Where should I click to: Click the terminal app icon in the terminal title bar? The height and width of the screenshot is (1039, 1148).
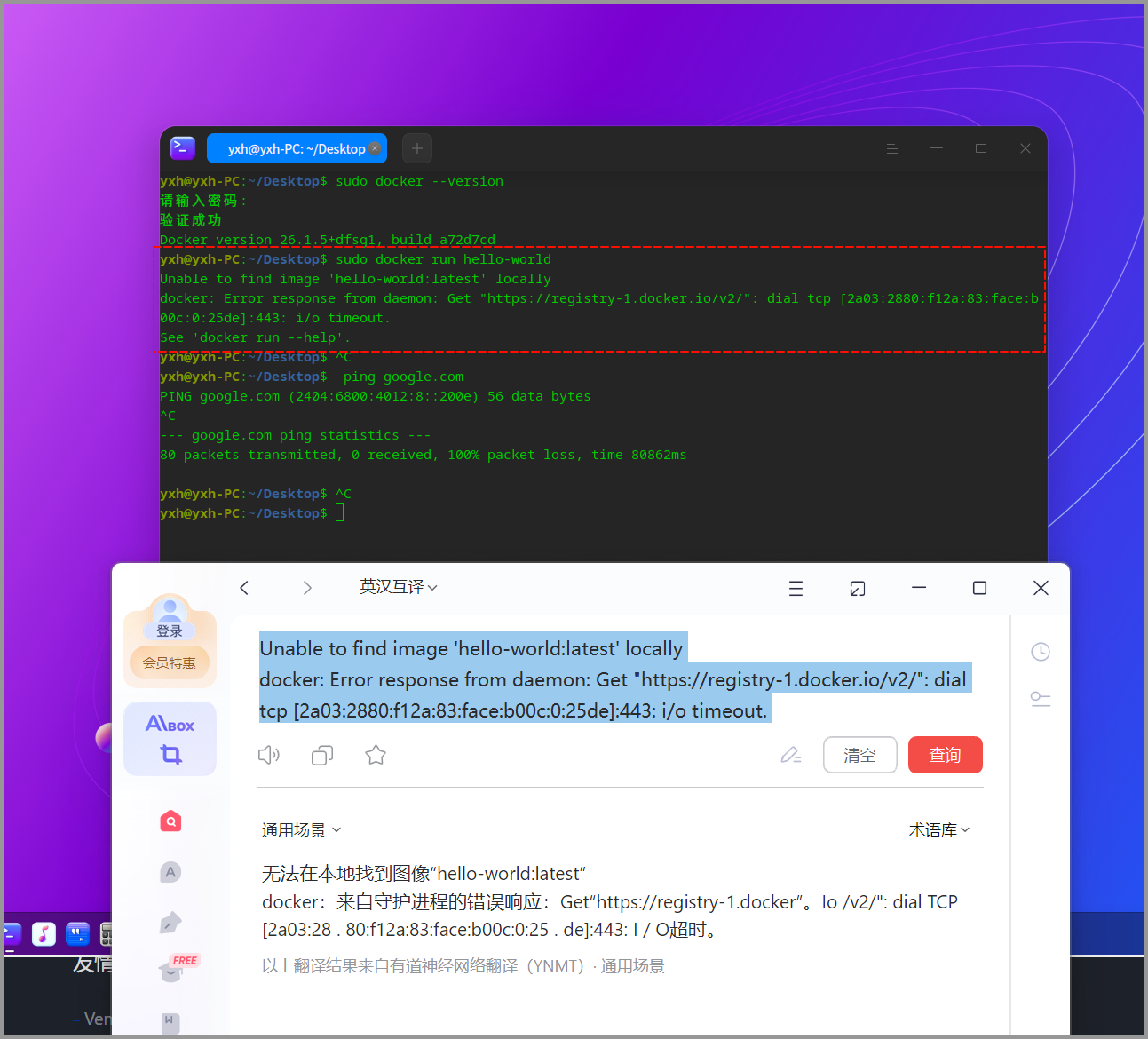pyautogui.click(x=183, y=148)
